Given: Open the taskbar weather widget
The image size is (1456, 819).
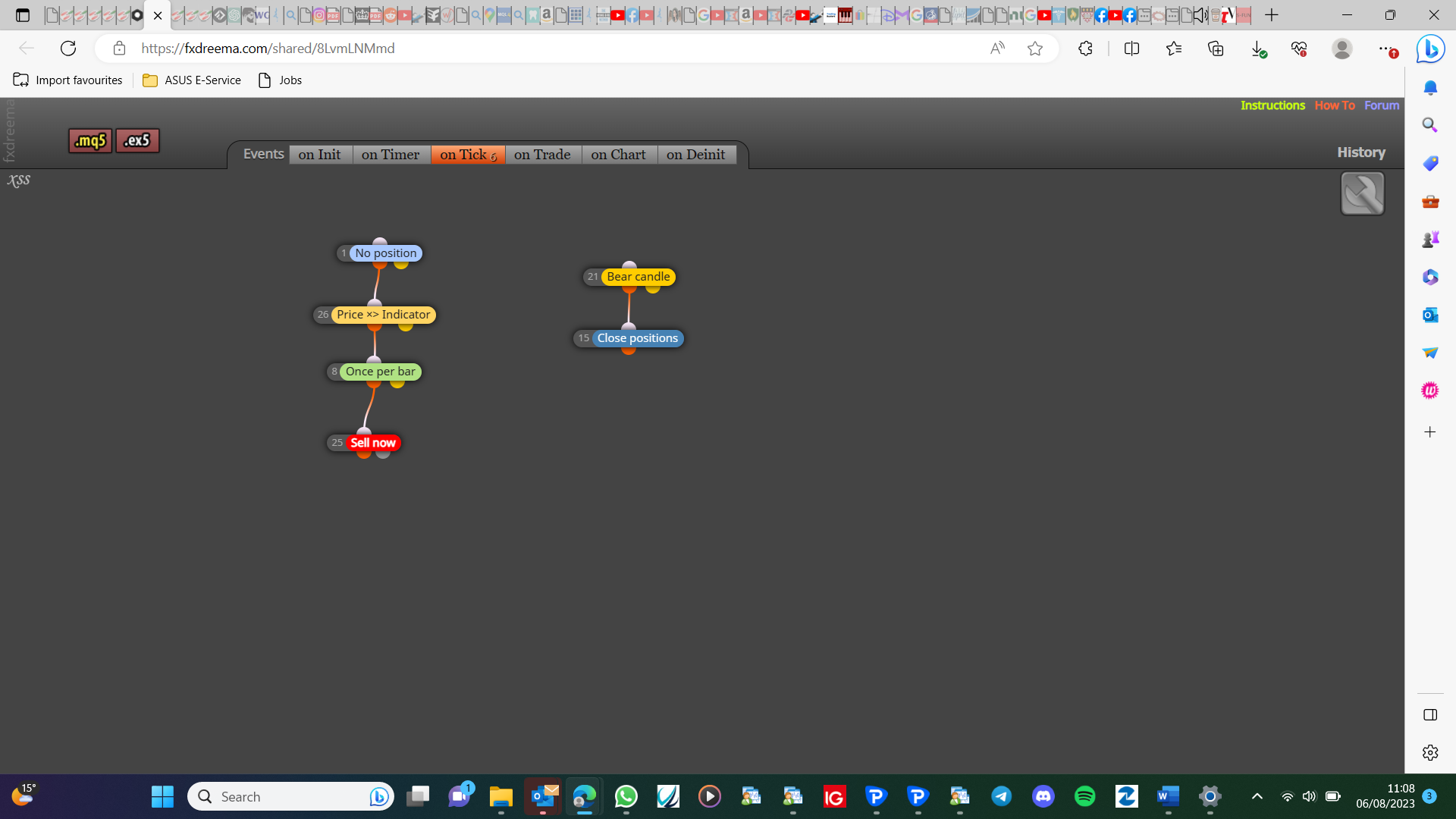Looking at the screenshot, I should coord(24,795).
